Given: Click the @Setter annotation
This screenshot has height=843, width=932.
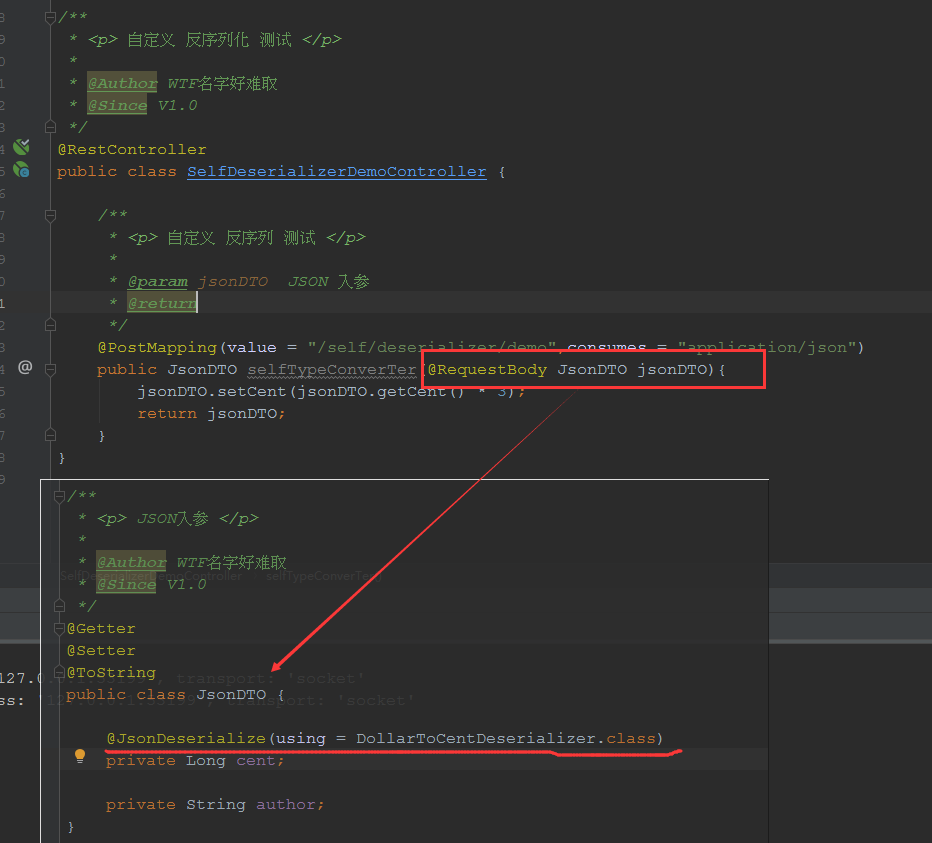Looking at the screenshot, I should pos(101,651).
